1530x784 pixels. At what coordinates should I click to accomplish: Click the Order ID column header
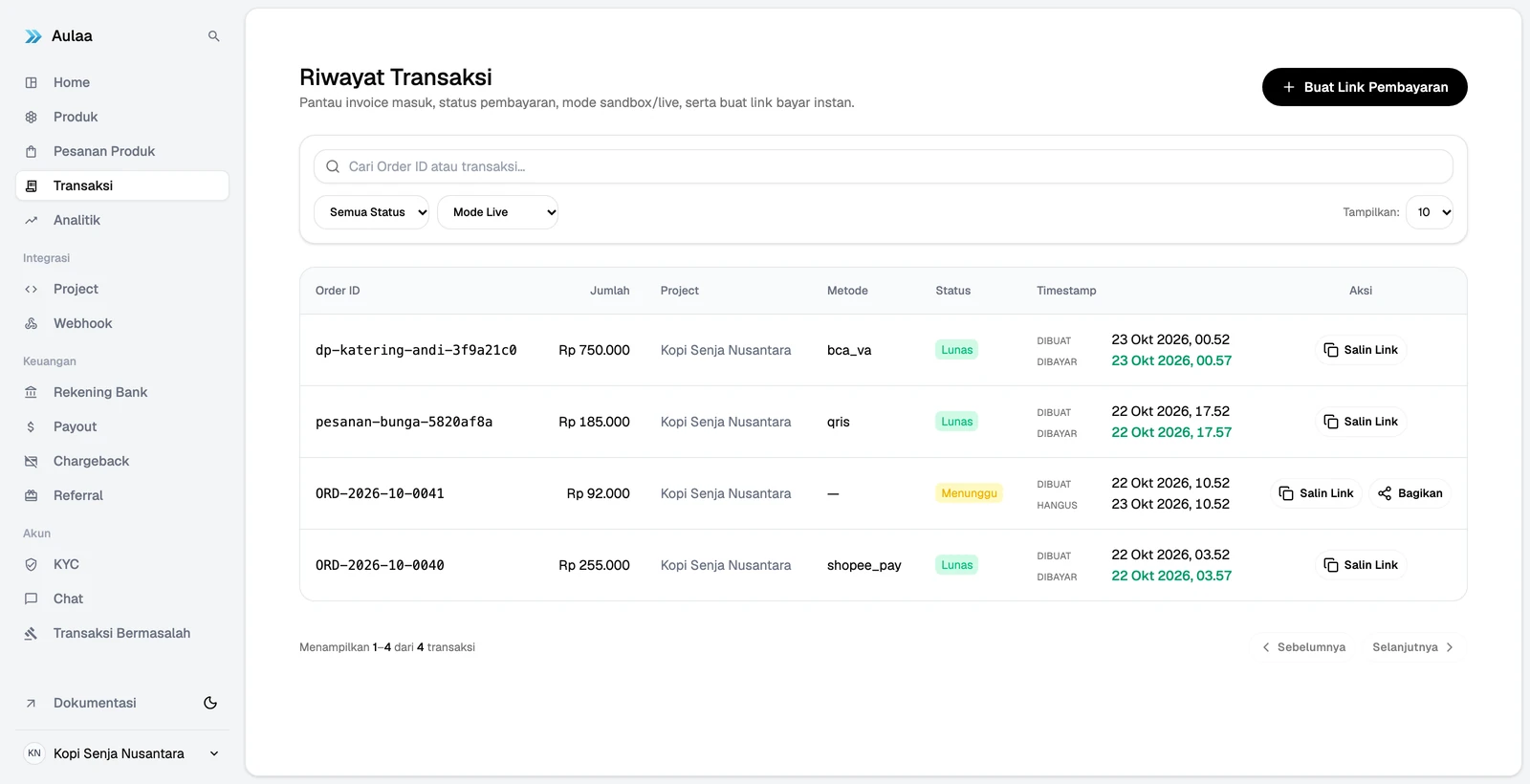338,291
